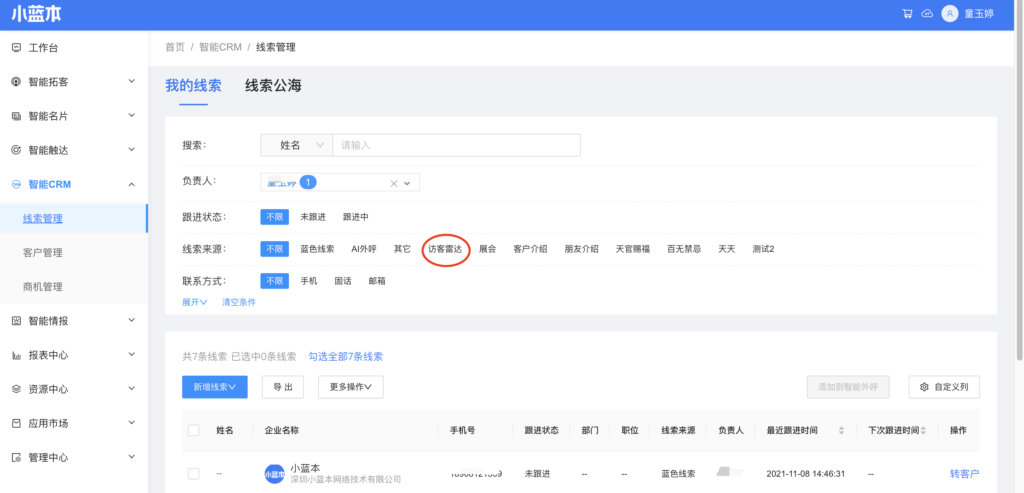The image size is (1024, 493).
Task: Click the 转客户 link in first row
Action: [964, 474]
